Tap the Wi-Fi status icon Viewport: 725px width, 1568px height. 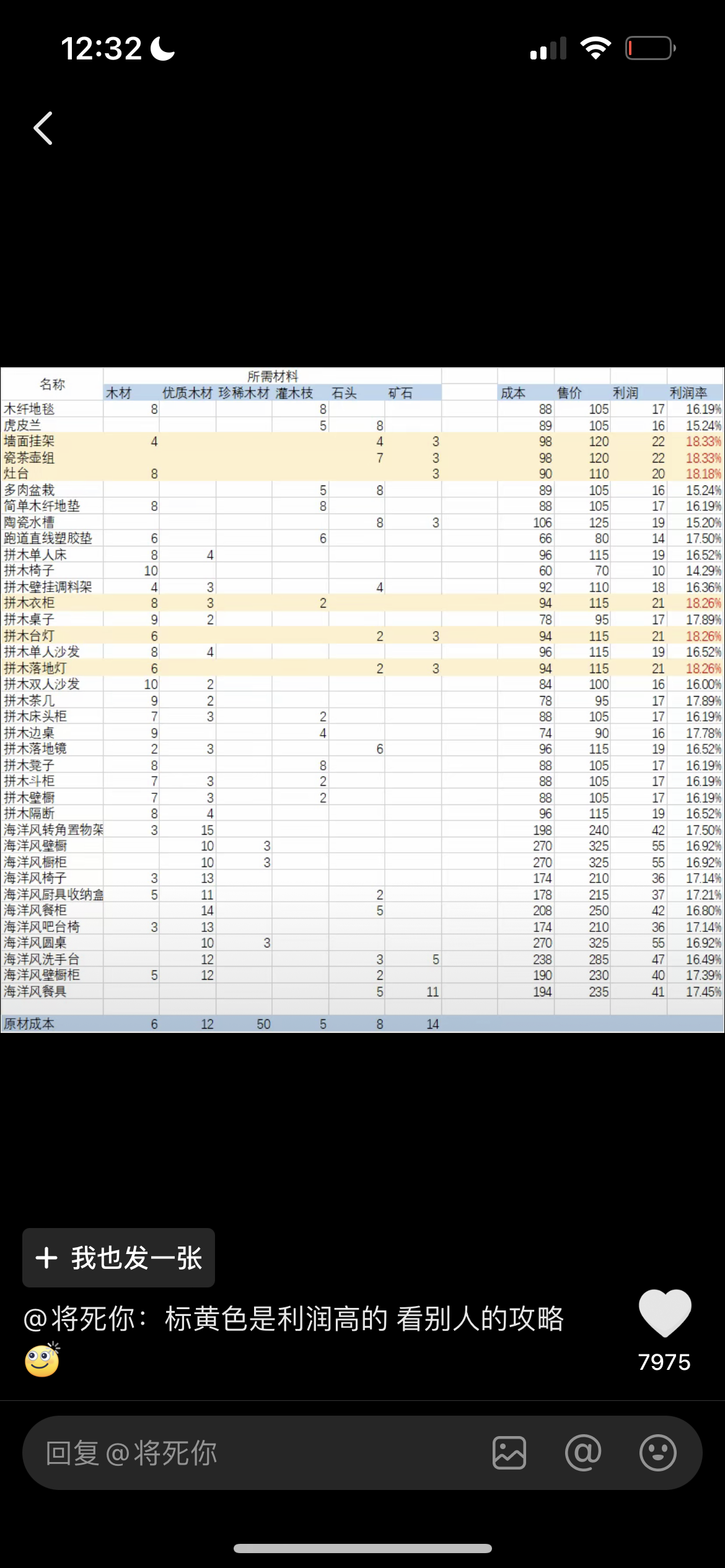595,48
